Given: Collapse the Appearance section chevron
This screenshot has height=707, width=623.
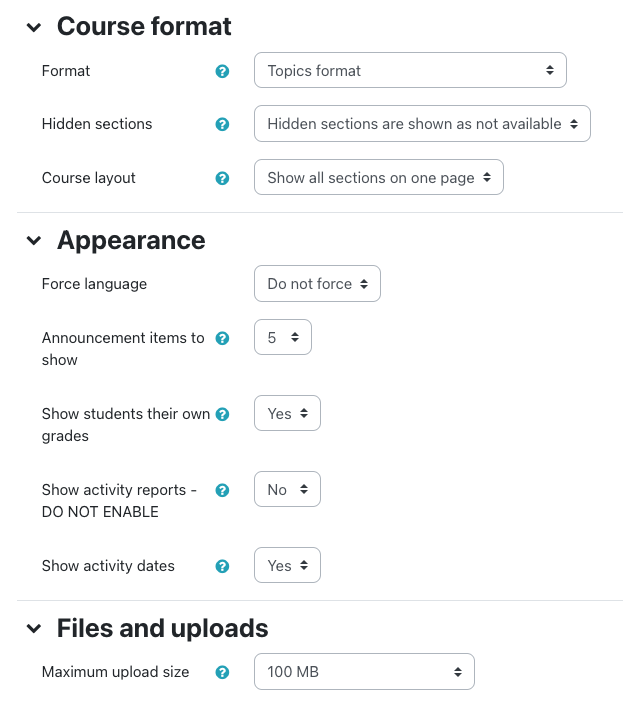Looking at the screenshot, I should point(34,241).
